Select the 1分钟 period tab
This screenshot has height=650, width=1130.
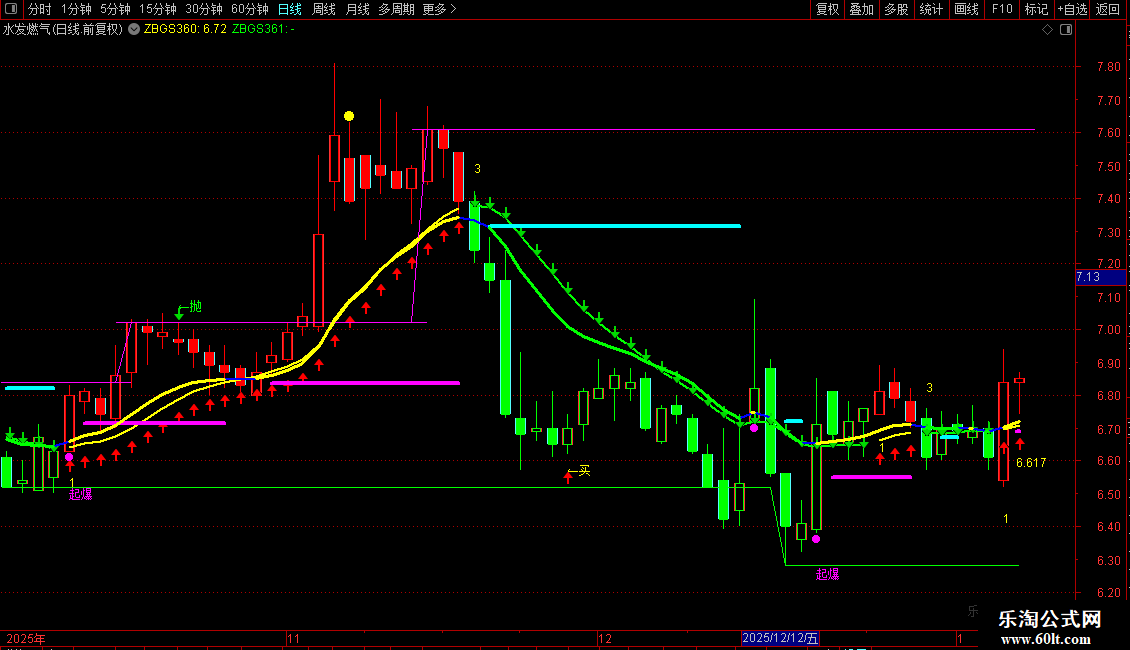(x=76, y=9)
